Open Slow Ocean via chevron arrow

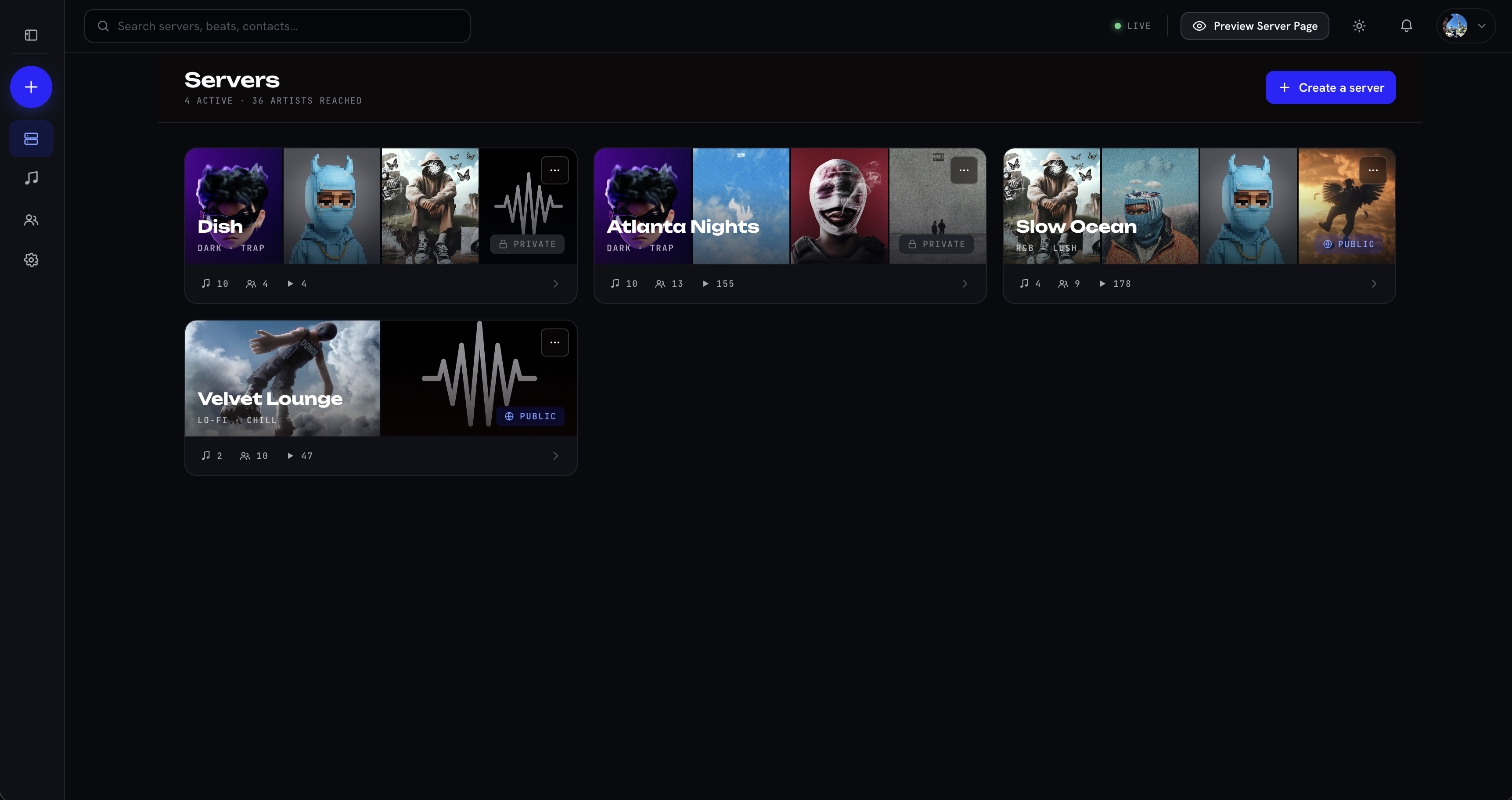pyautogui.click(x=1373, y=284)
